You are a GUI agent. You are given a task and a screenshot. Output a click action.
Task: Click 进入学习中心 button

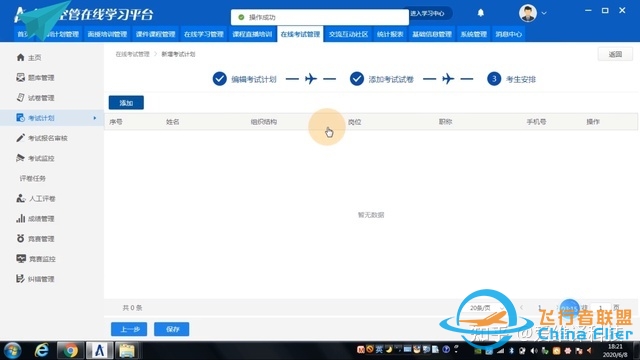click(x=427, y=13)
